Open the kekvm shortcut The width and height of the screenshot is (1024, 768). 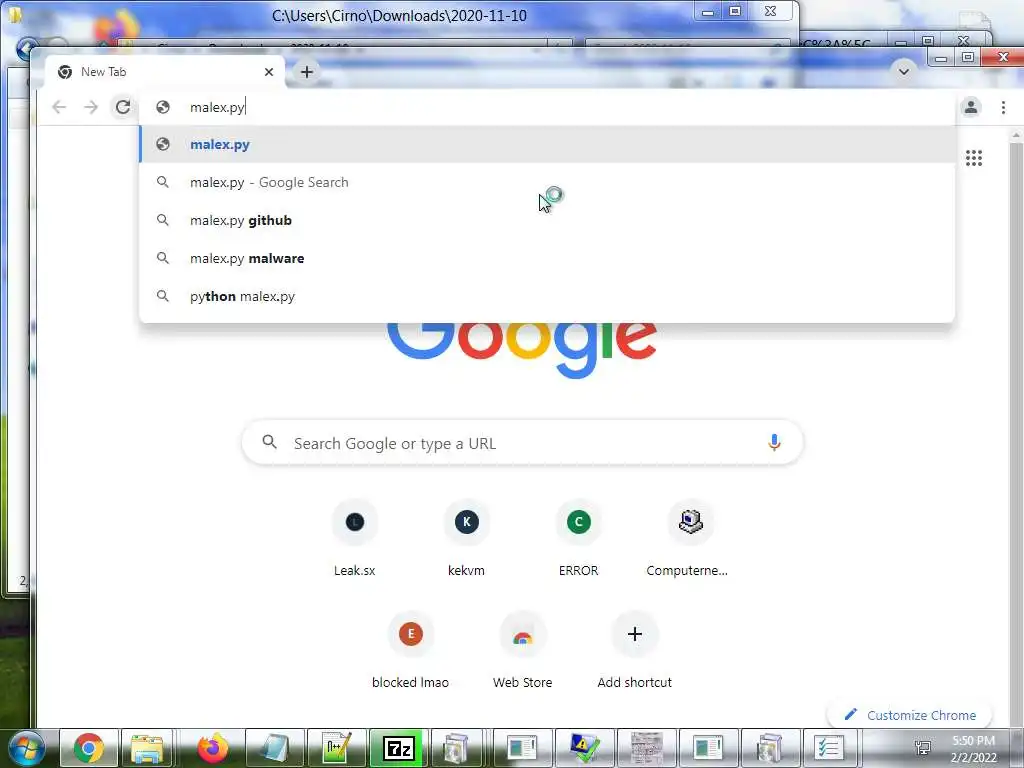point(466,538)
